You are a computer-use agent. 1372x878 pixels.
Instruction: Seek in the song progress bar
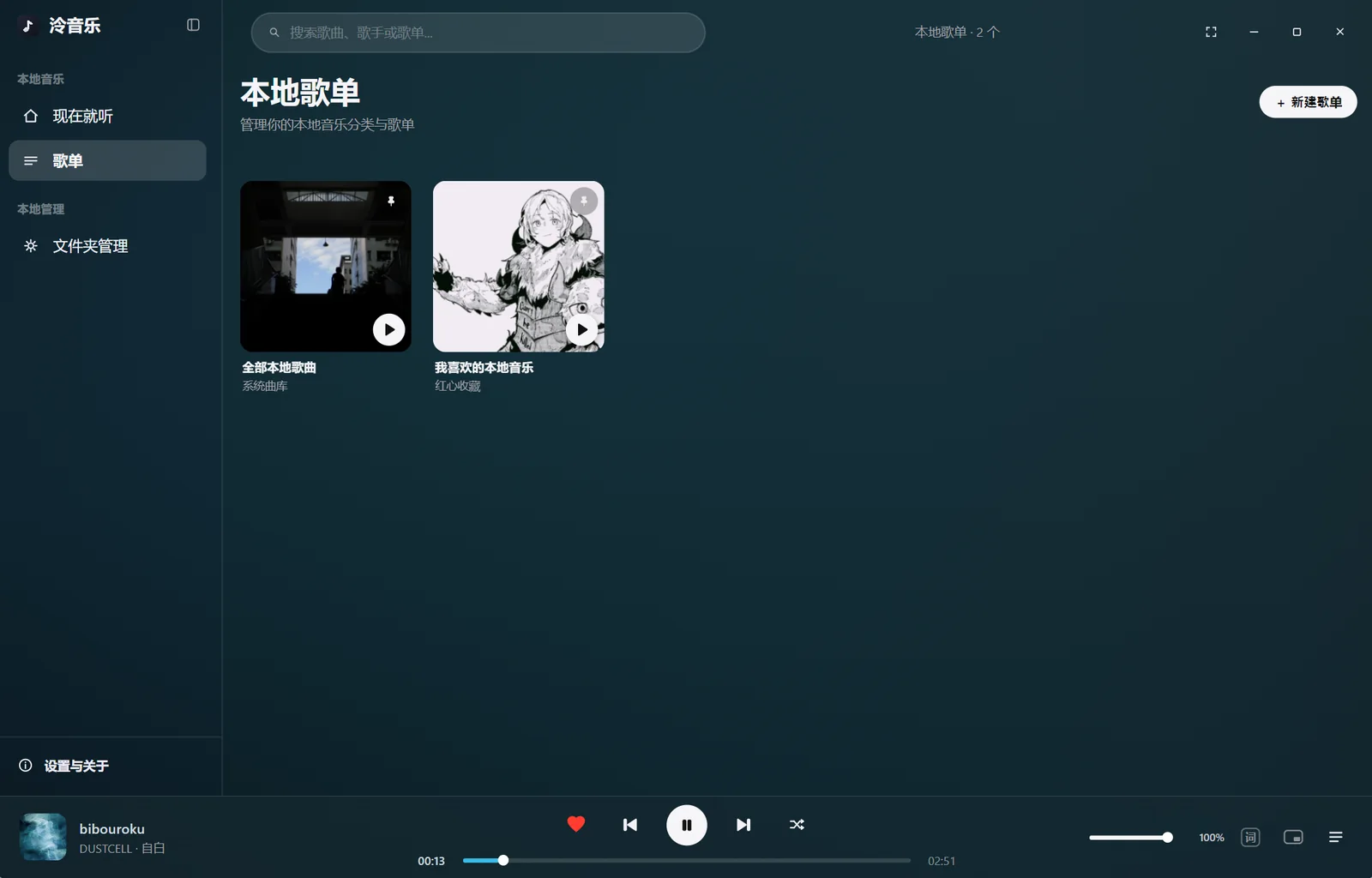[x=687, y=860]
